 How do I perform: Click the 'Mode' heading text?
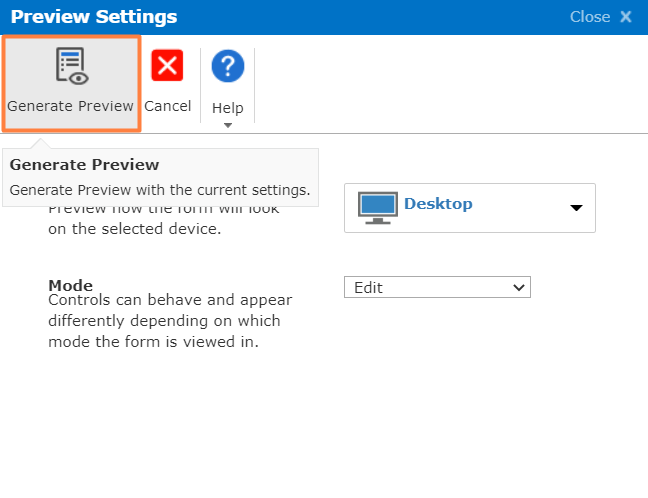[71, 285]
